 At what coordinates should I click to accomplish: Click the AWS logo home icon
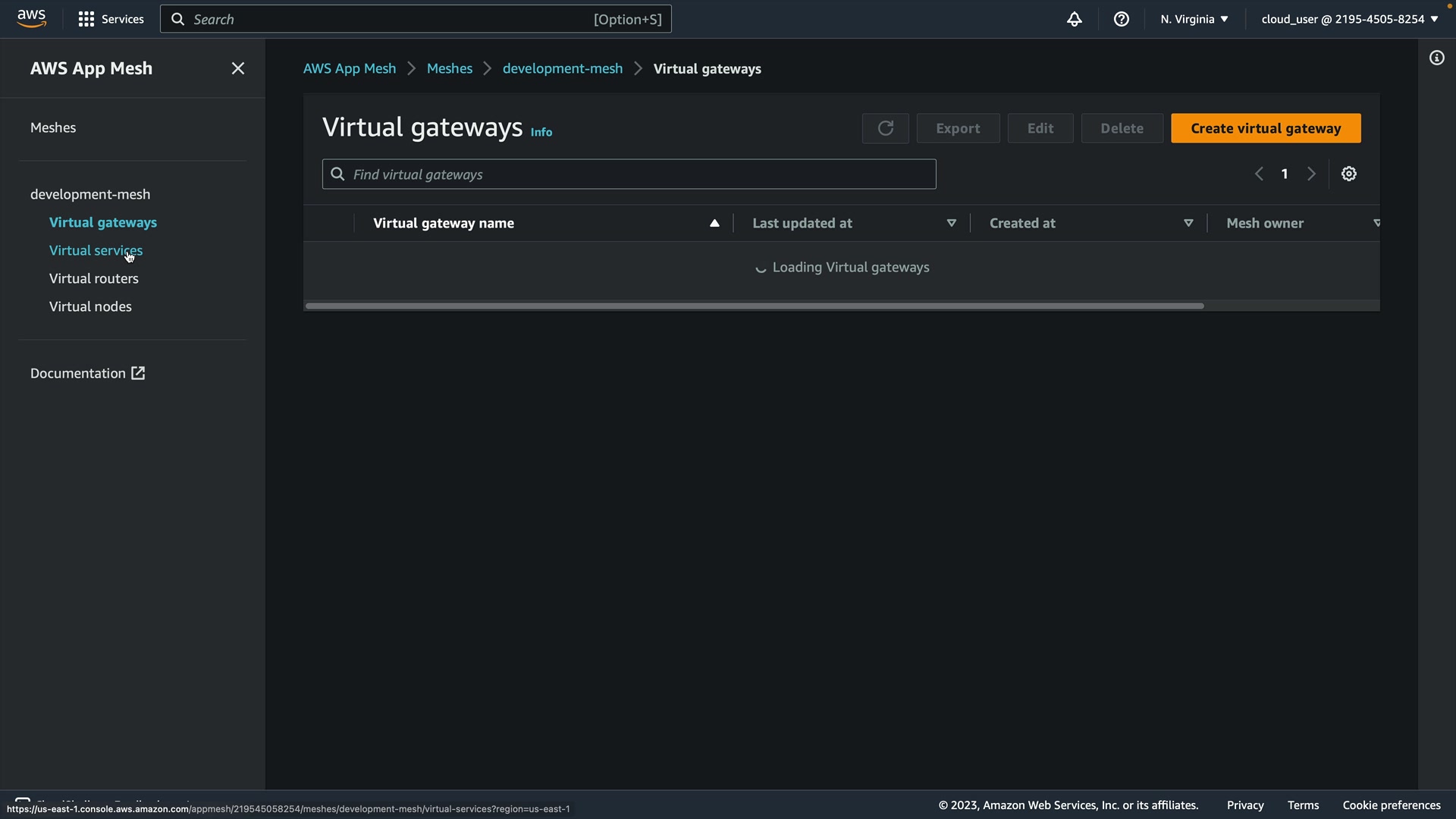pyautogui.click(x=31, y=18)
